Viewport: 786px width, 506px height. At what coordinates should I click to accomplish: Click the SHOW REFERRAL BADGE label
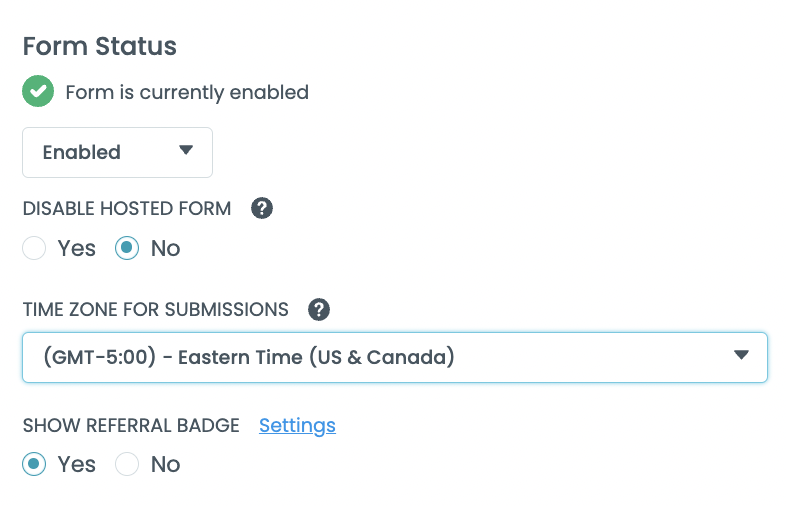(x=131, y=425)
